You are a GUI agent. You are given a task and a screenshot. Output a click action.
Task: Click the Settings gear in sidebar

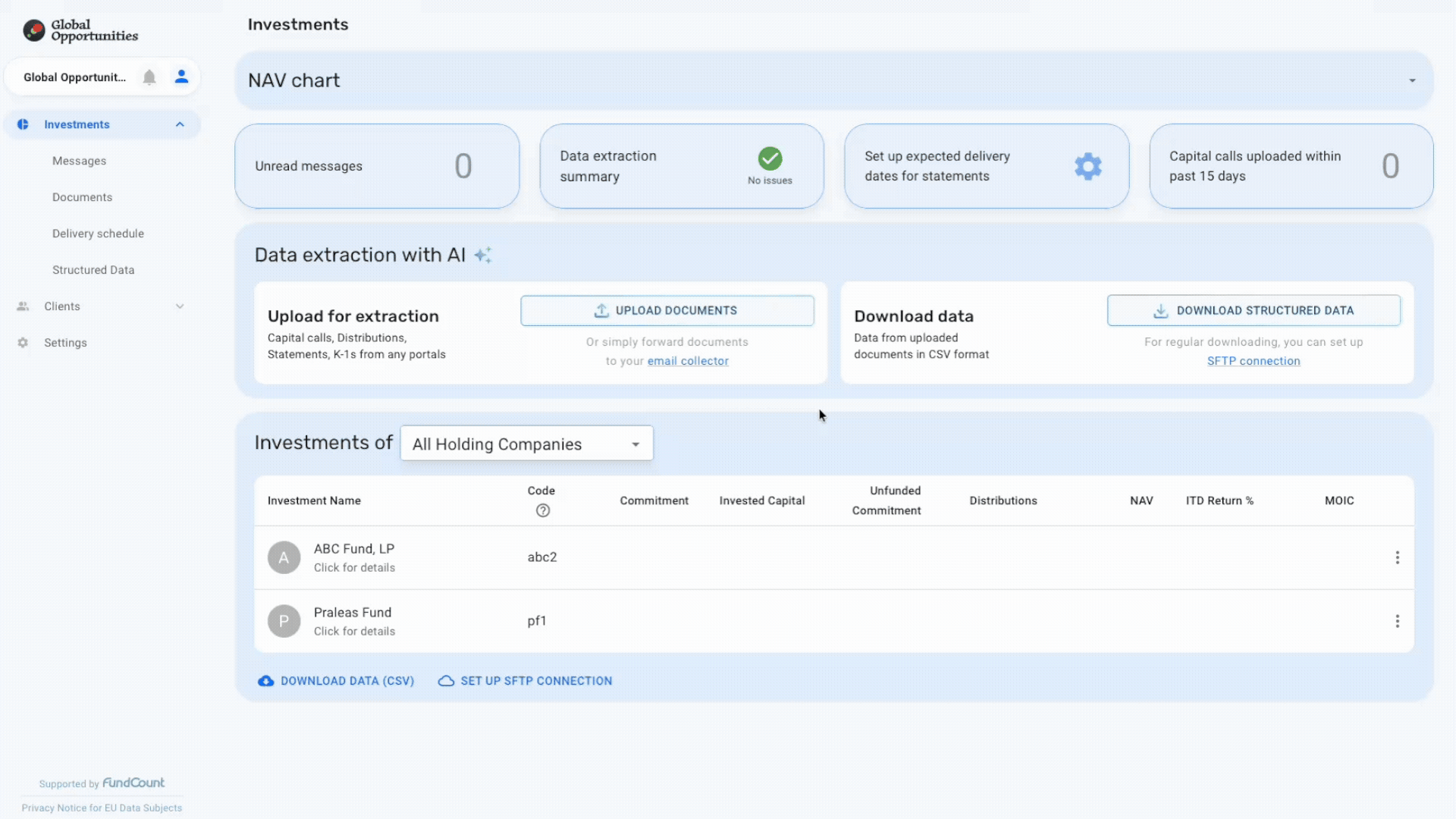tap(23, 343)
